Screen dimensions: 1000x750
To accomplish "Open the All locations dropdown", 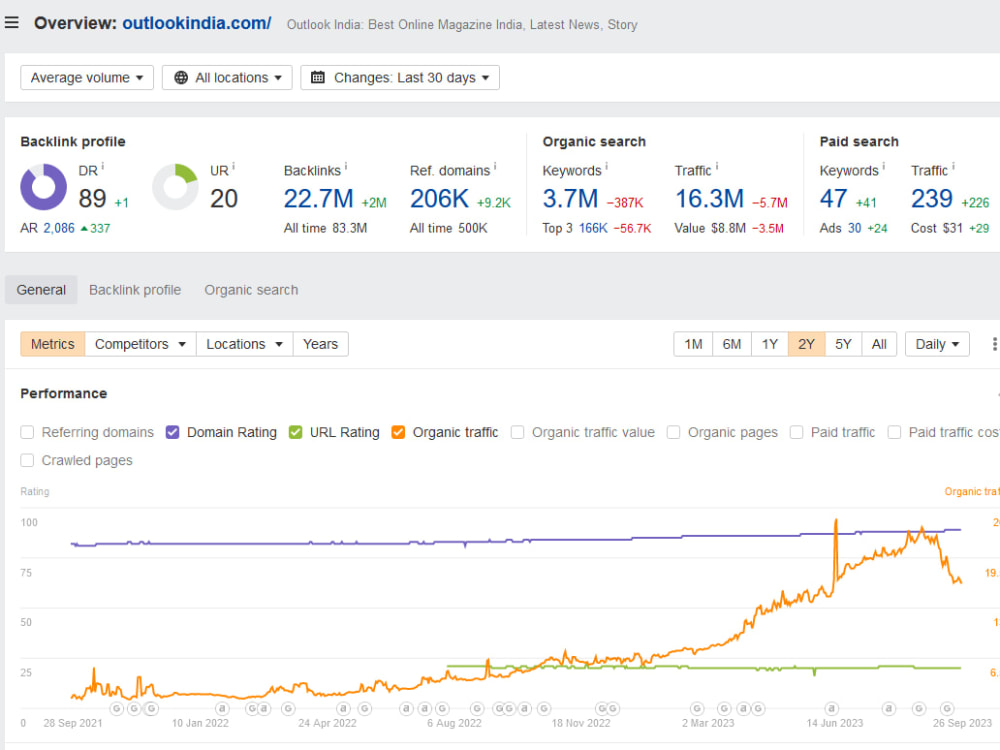I will (227, 78).
